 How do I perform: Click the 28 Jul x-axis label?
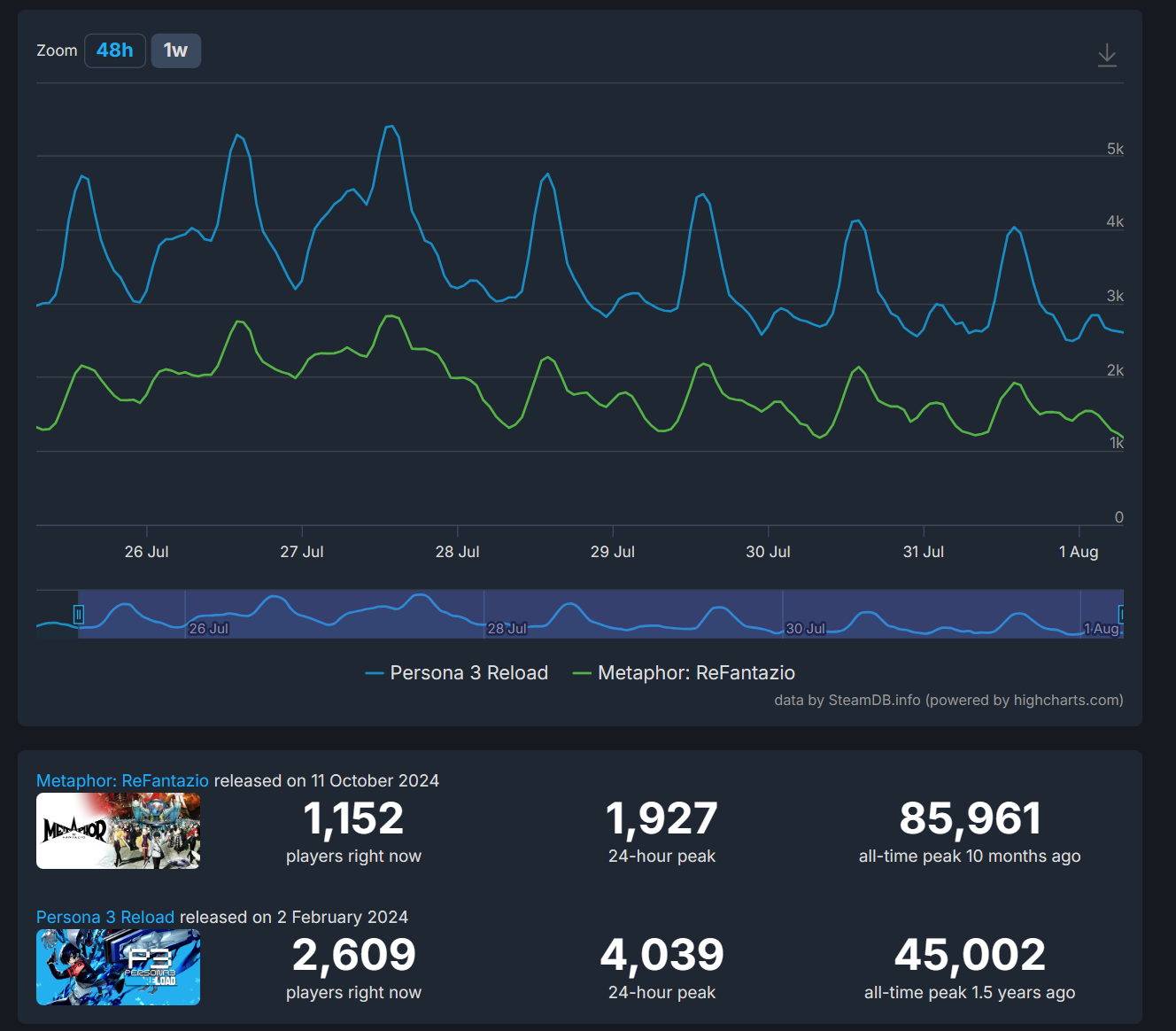pyautogui.click(x=457, y=552)
